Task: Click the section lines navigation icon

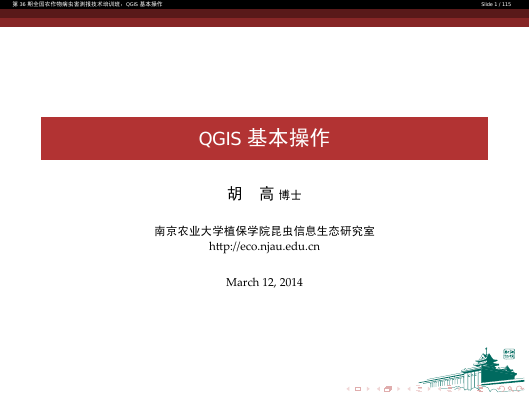Action: pyautogui.click(x=450, y=388)
